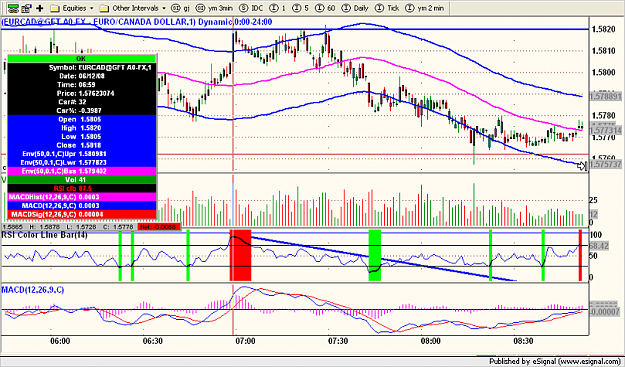Select the IDC symbol shortcut
Viewport: 625px width, 367px height.
(x=252, y=8)
